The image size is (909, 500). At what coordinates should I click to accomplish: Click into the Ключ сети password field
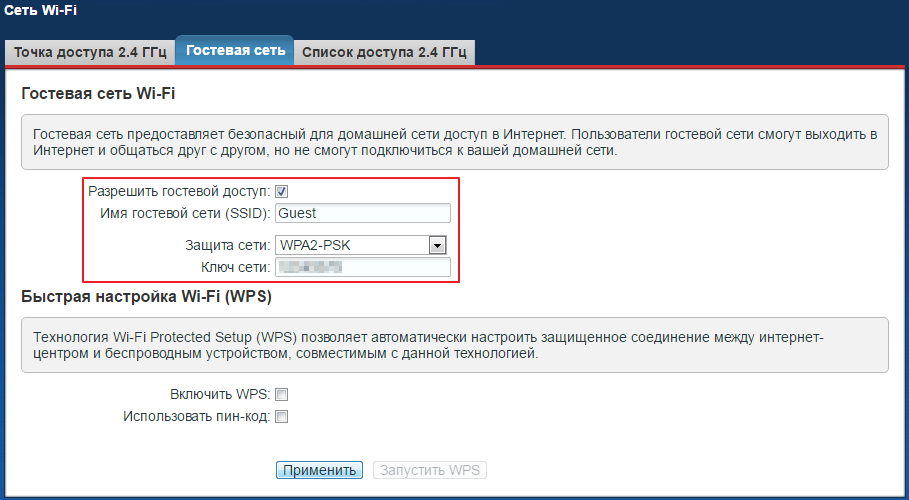[363, 267]
